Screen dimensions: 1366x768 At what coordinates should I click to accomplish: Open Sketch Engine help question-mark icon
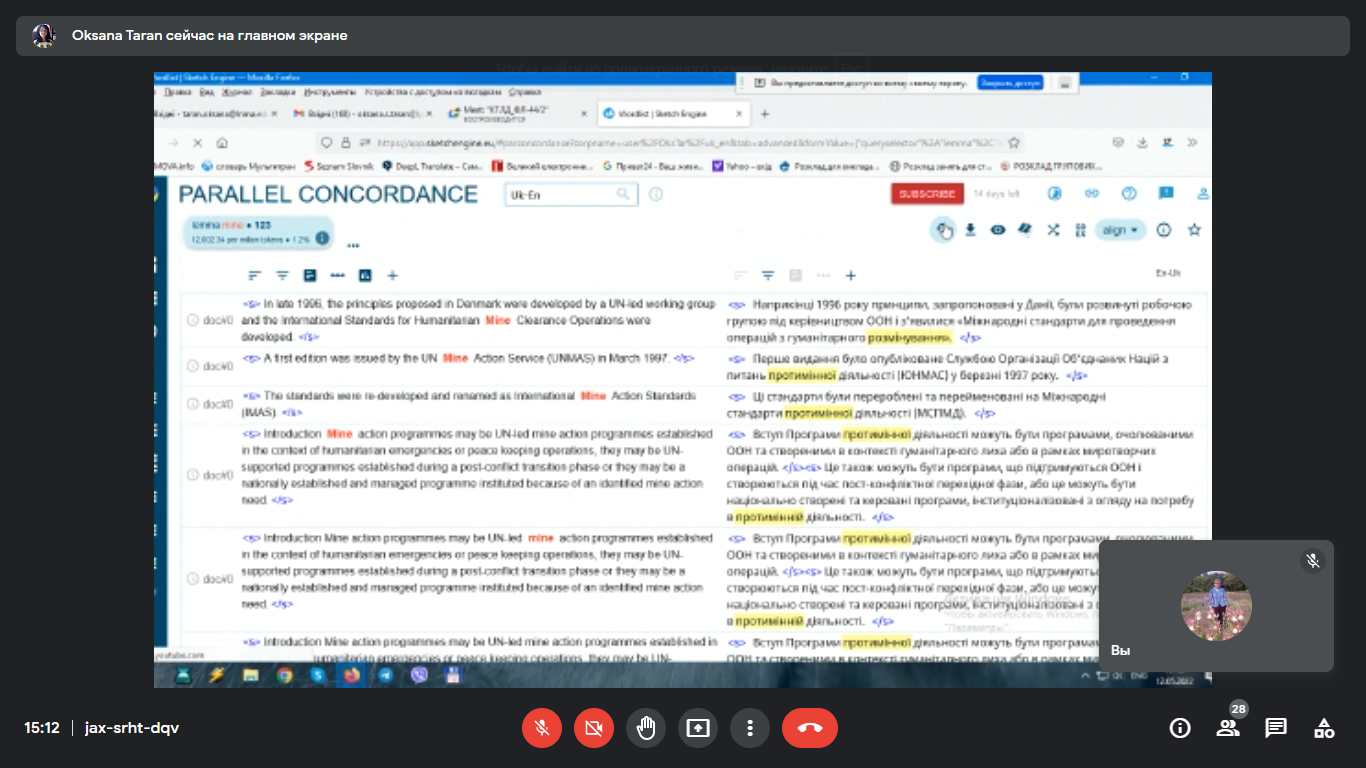1129,194
